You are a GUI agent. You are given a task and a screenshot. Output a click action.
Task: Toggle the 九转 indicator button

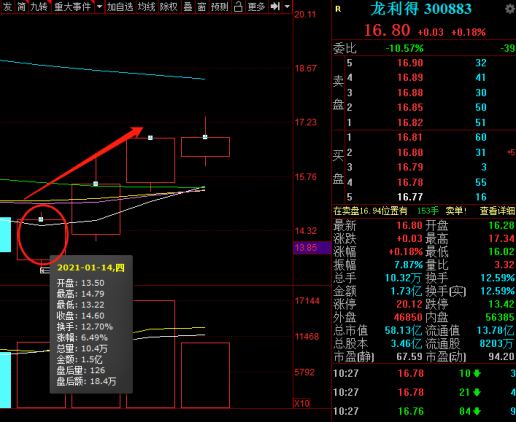point(39,6)
